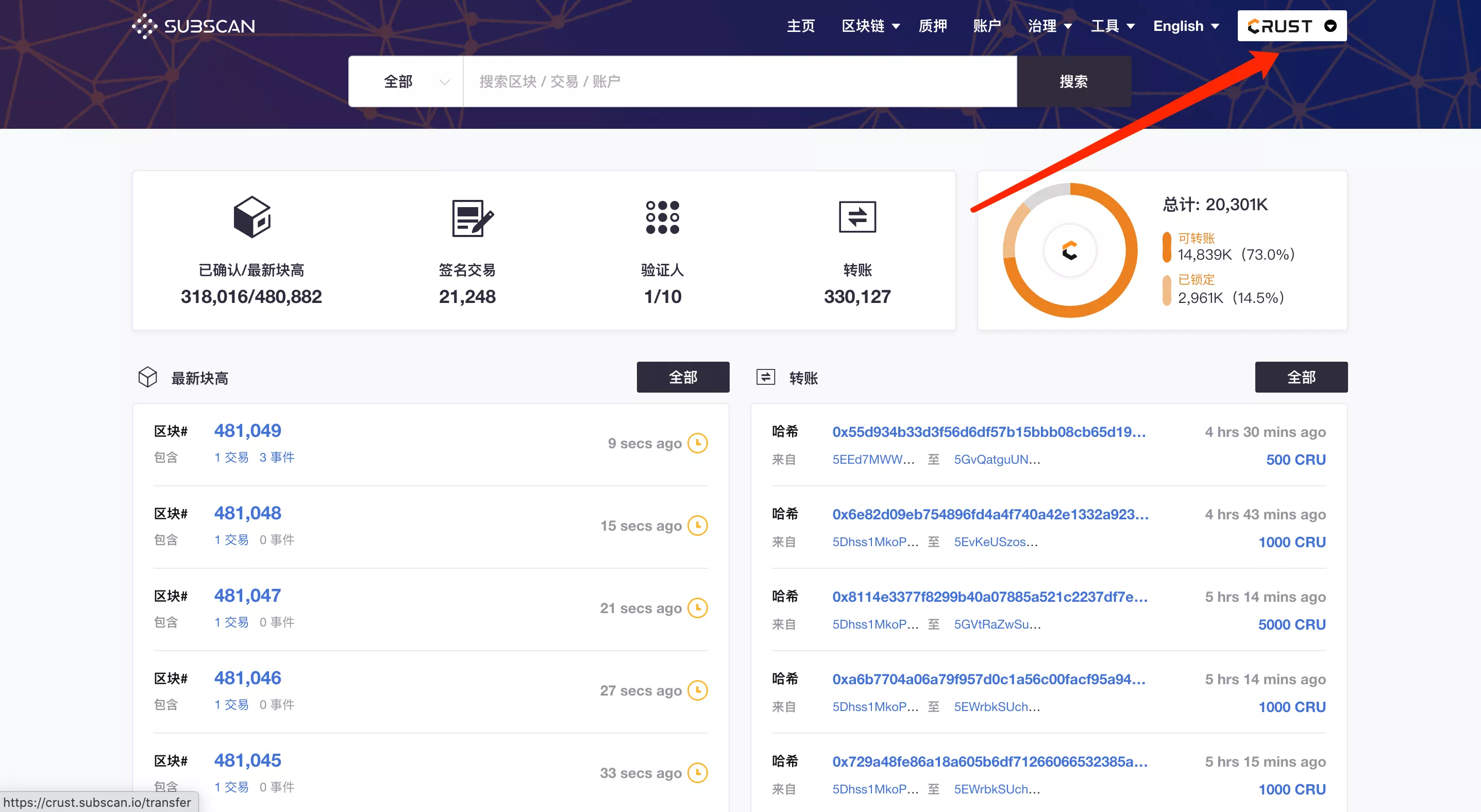Open transfer hash 0x6e82d09eb754...
This screenshot has width=1481, height=812.
pyautogui.click(x=990, y=514)
